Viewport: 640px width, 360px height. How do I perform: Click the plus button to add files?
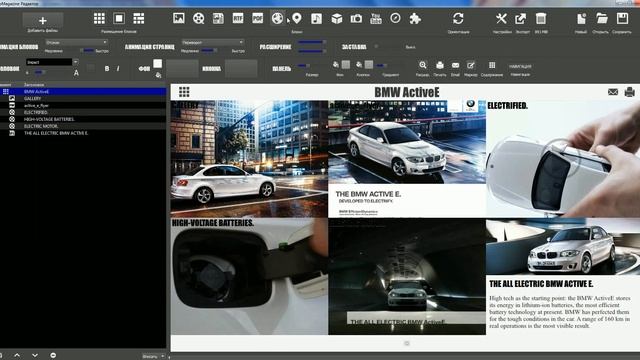click(x=42, y=20)
